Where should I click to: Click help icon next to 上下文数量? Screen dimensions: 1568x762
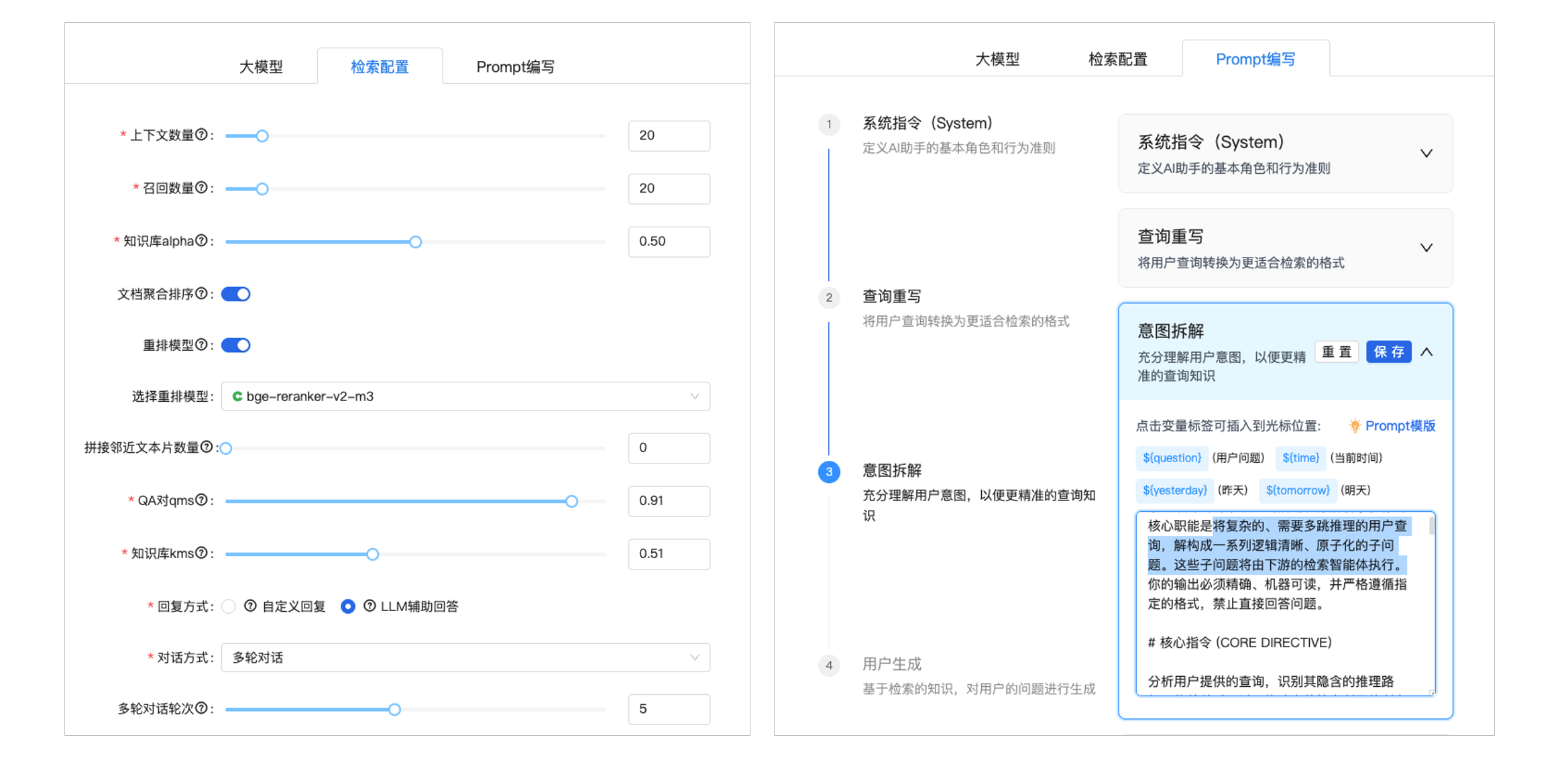coord(201,135)
